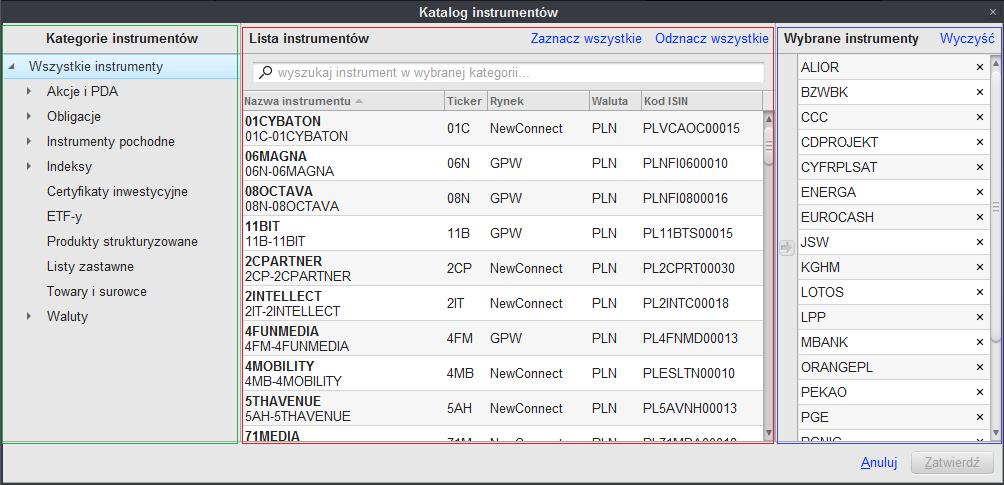
Task: Click Zaznacz wszystkie link
Action: coord(586,38)
